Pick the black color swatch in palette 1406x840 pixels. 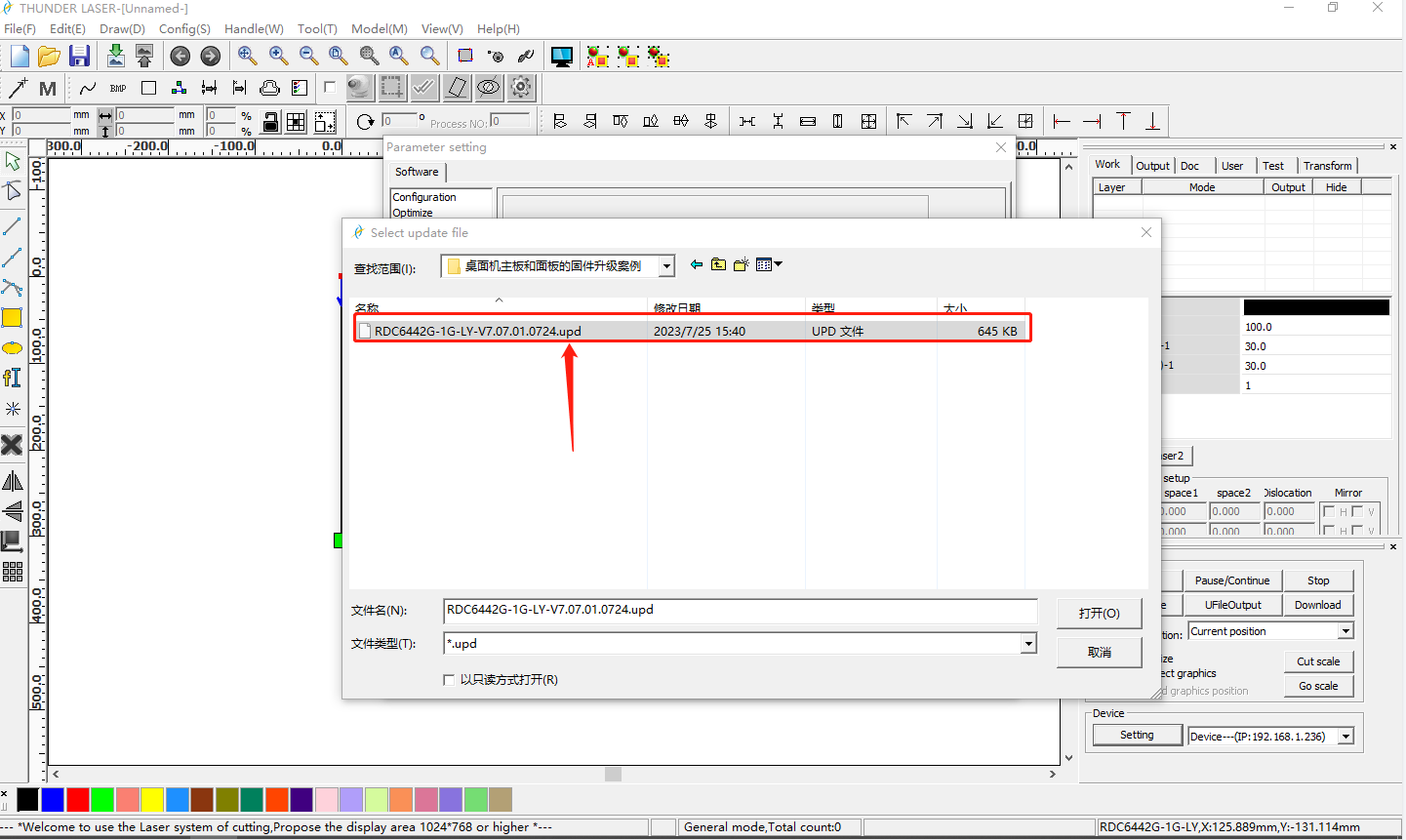tap(28, 800)
